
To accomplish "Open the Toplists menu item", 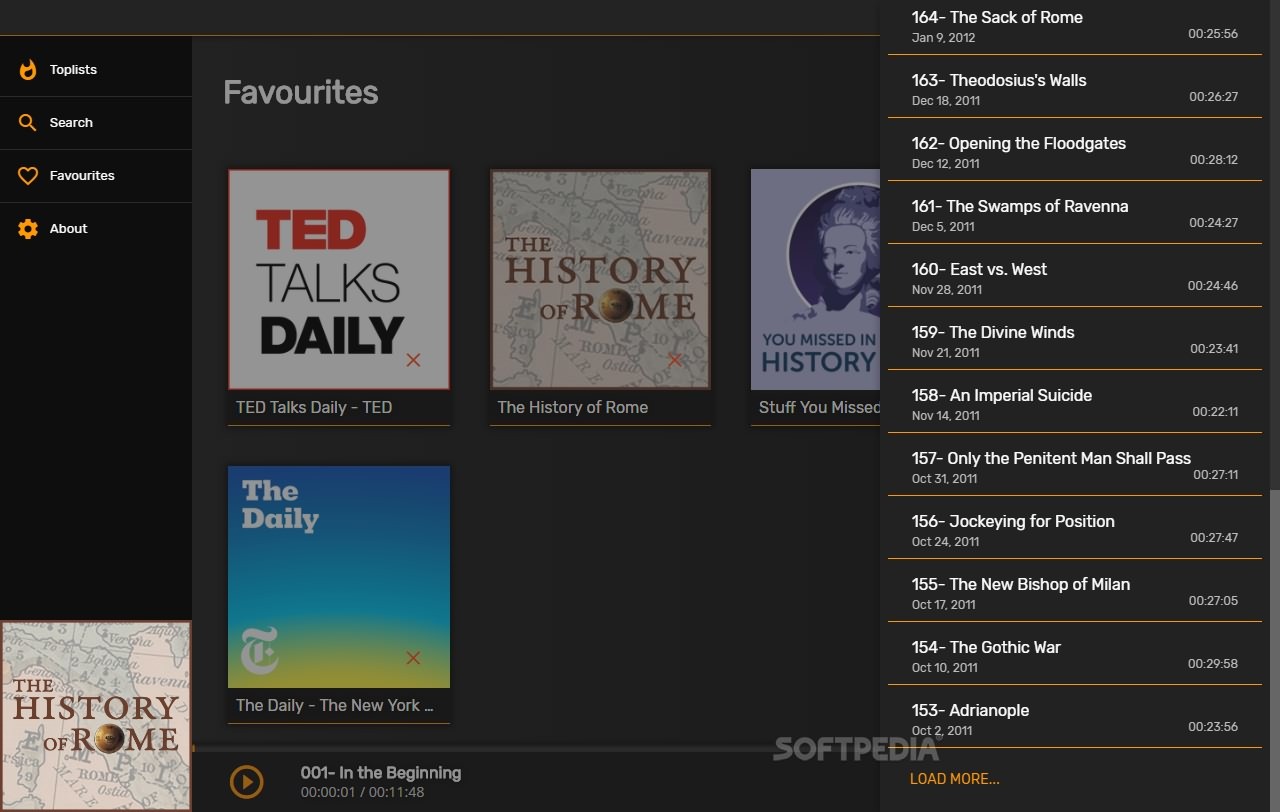I will tap(96, 70).
